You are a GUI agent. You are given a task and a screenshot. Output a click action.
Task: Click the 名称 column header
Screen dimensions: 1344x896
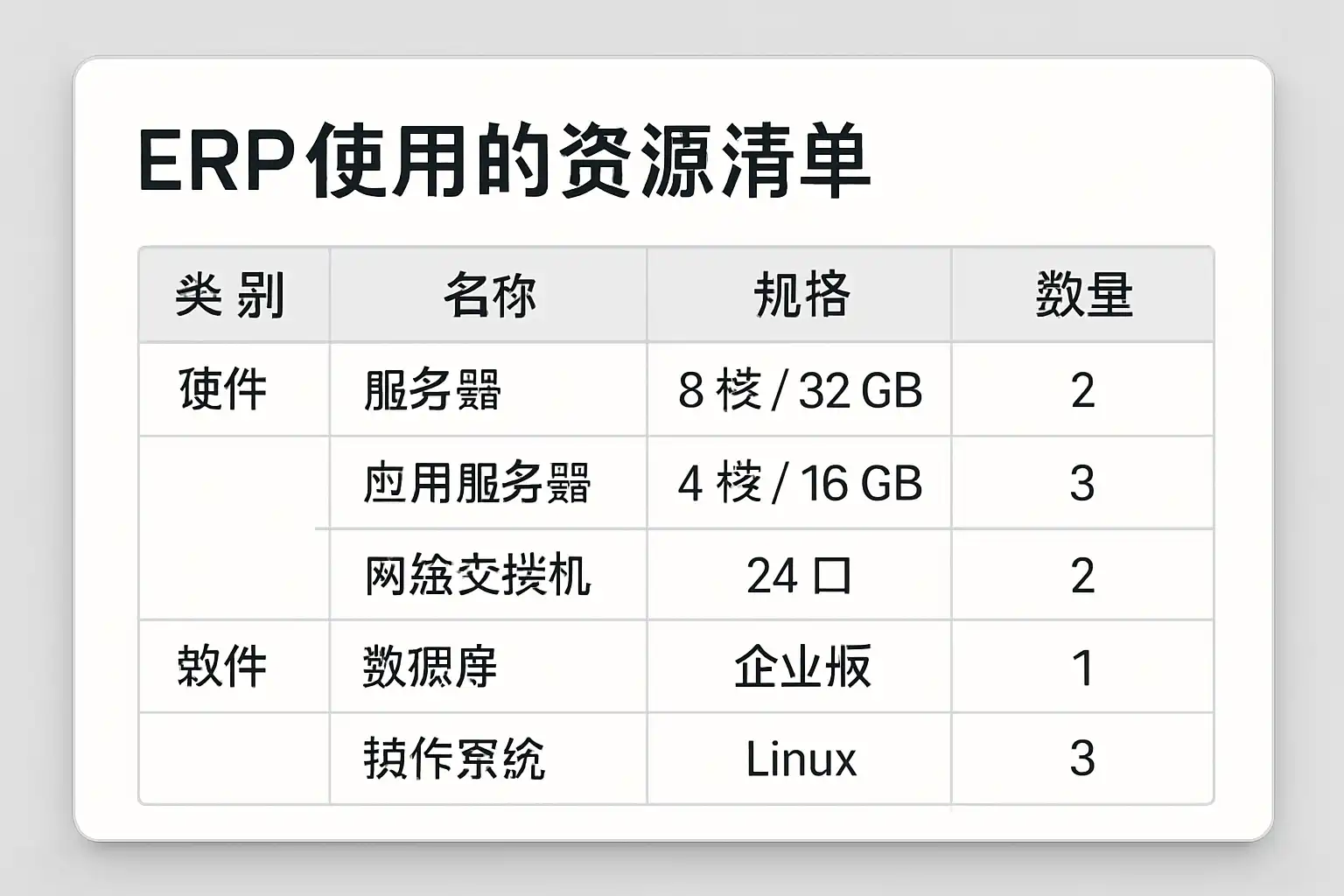(488, 295)
